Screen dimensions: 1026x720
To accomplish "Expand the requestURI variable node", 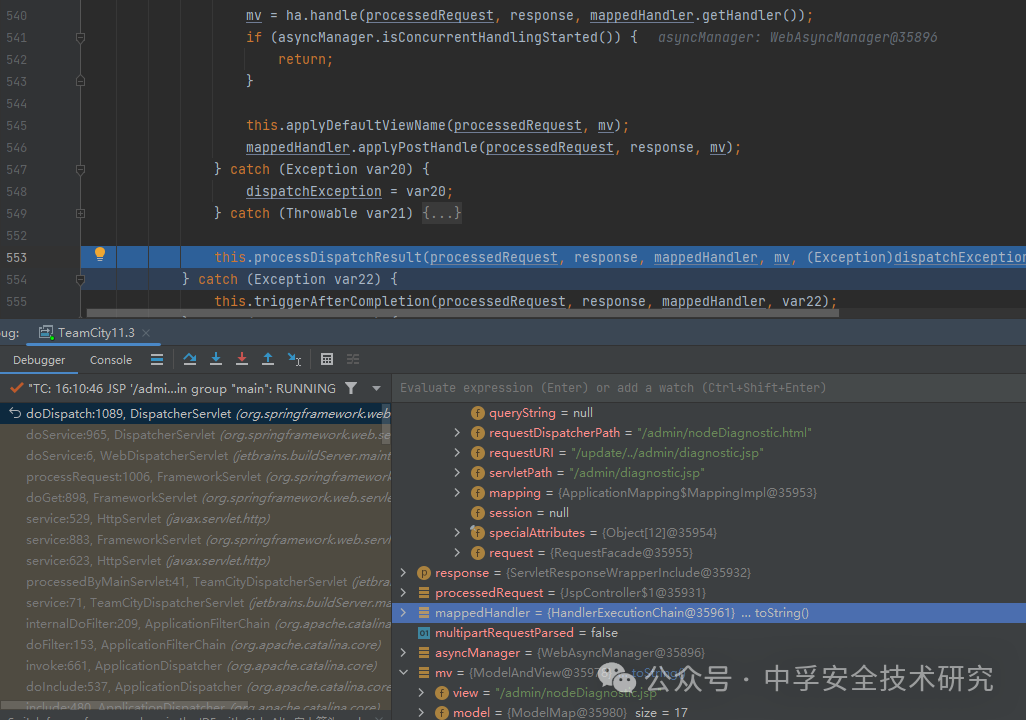I will pos(457,453).
